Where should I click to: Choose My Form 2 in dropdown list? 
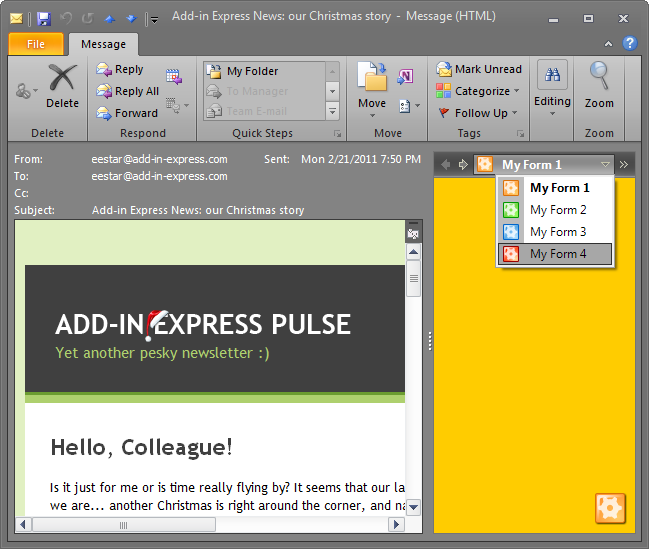[x=556, y=210]
